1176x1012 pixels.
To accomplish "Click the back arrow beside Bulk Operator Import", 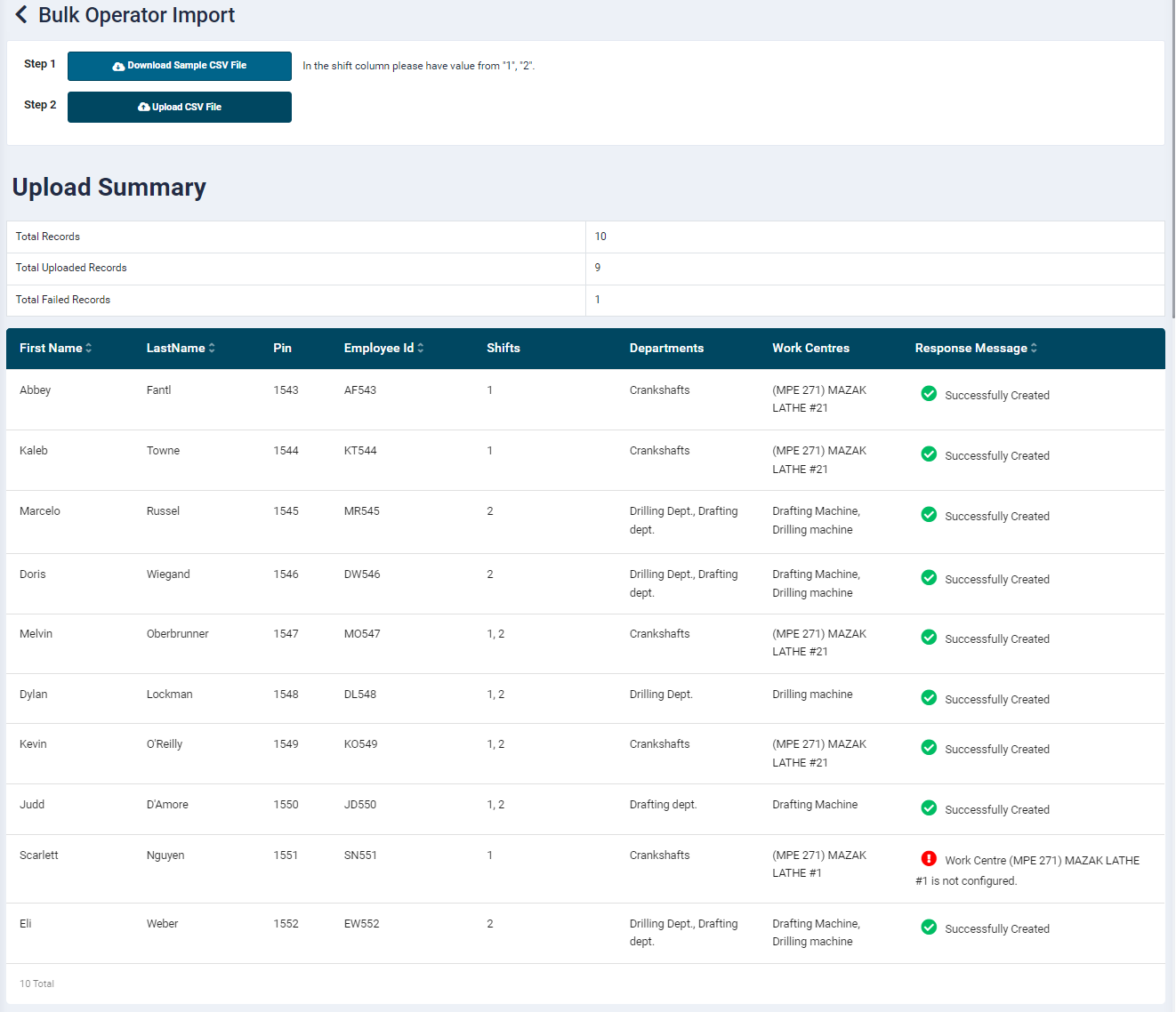I will [x=21, y=15].
